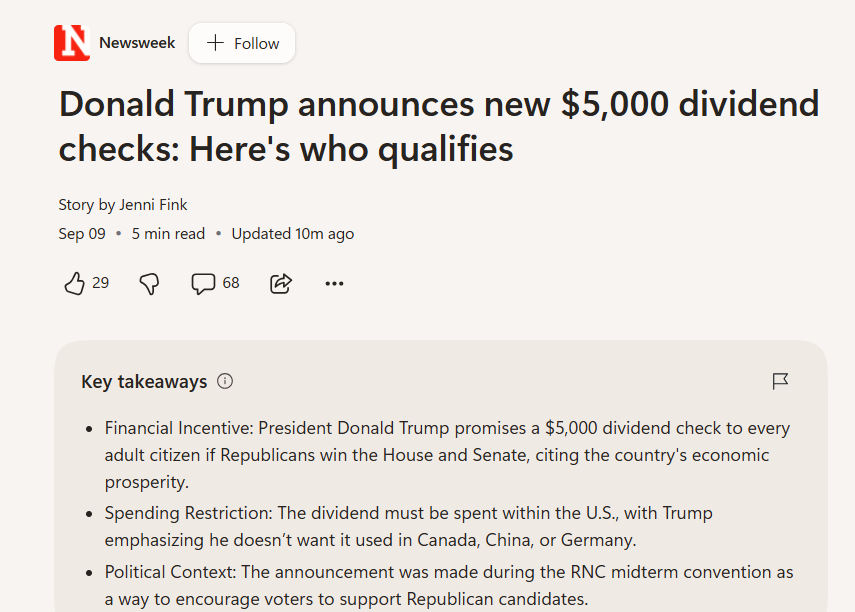Show info about Key takeaways
855x612 pixels.
[x=225, y=381]
